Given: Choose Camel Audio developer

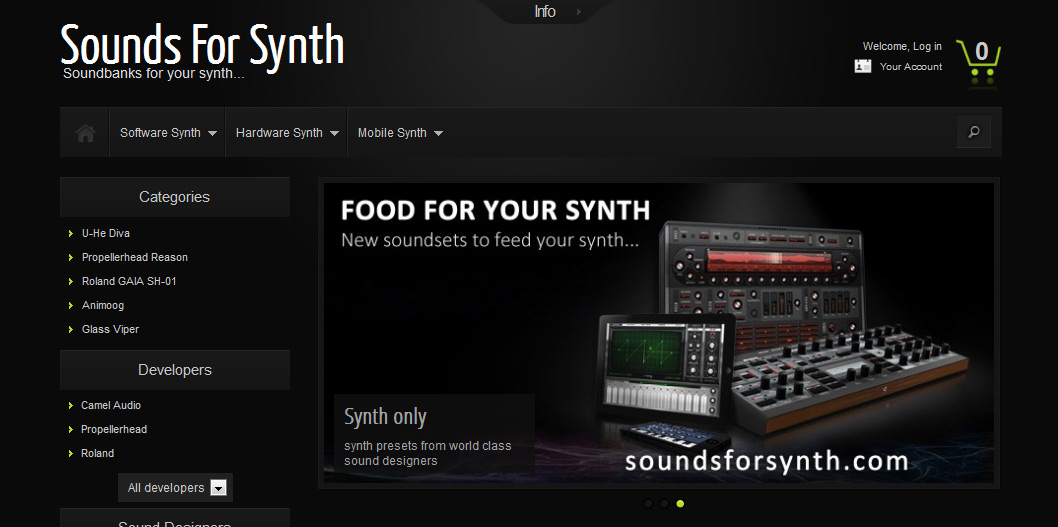Looking at the screenshot, I should tap(111, 405).
